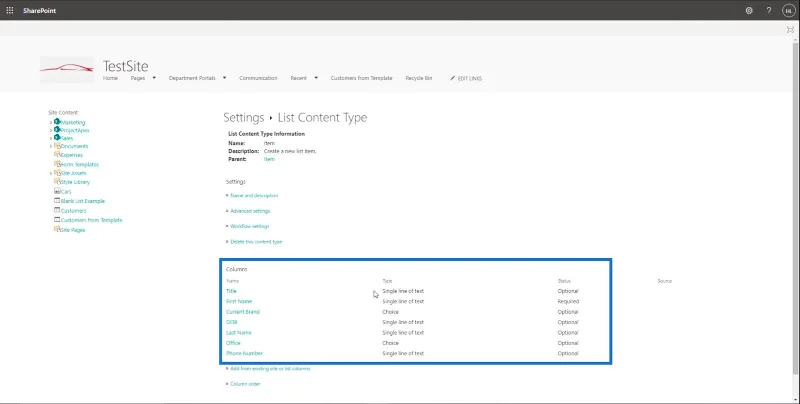Image resolution: width=800 pixels, height=404 pixels.
Task: Click the TestSite car logo
Action: [x=67, y=69]
